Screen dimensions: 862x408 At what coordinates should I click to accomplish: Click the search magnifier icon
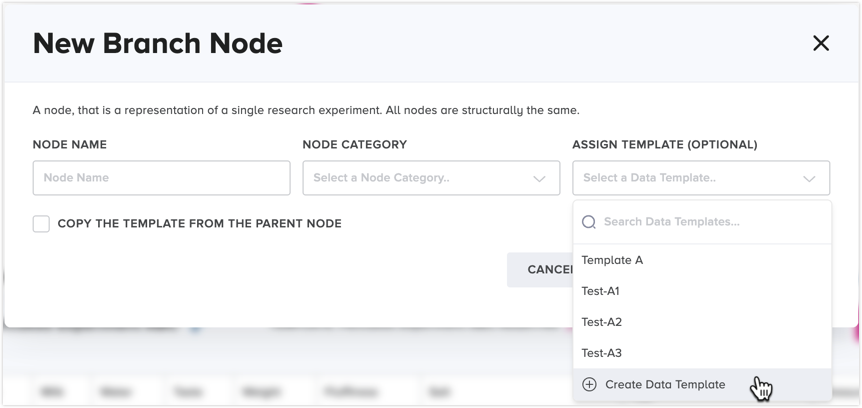(x=589, y=222)
